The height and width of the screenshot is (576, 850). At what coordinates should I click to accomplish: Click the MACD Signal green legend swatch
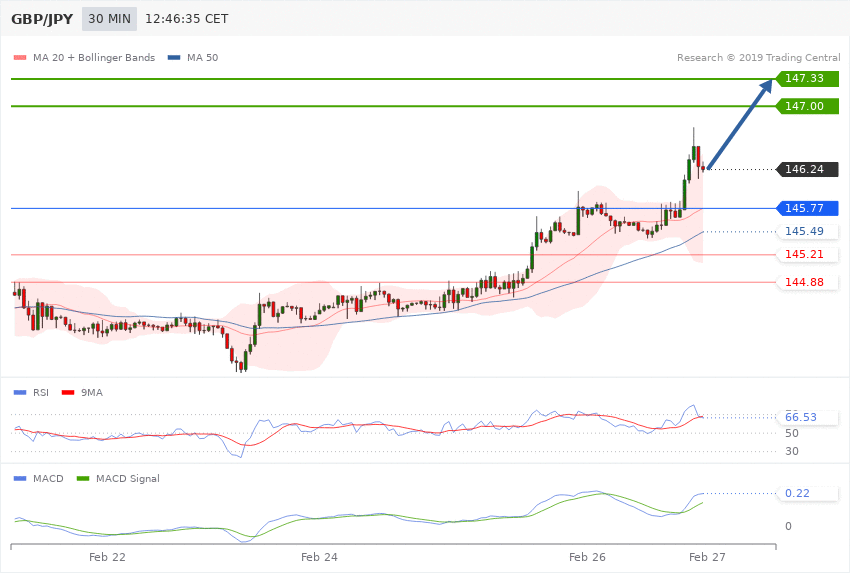point(83,478)
